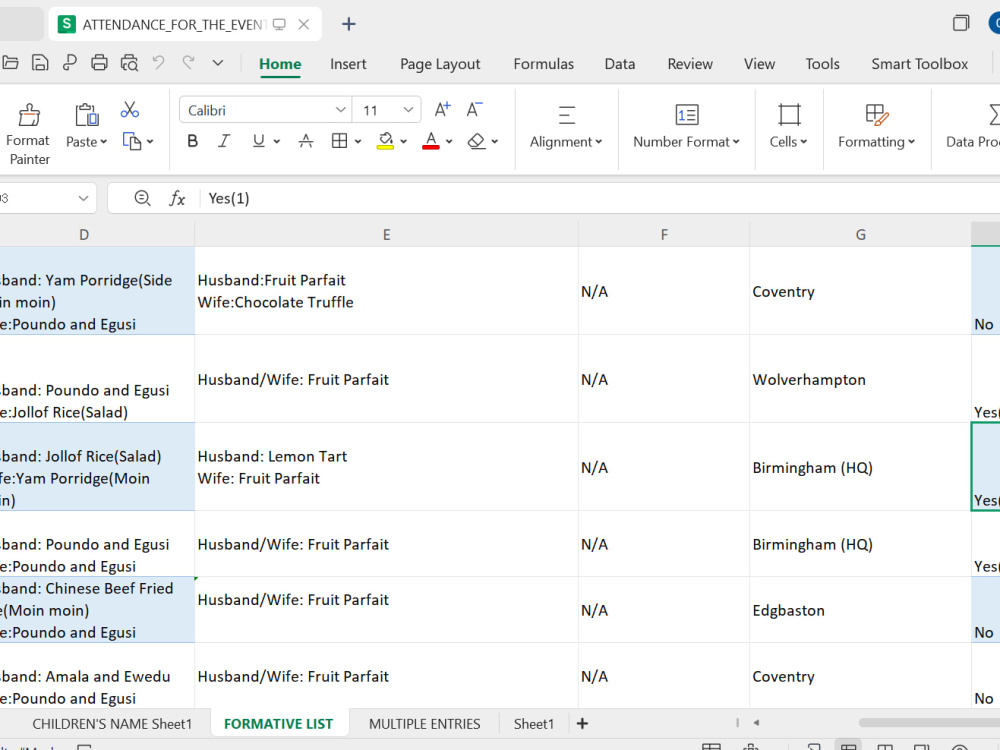Switch to the Smart Toolbox tab
The width and height of the screenshot is (1000, 750).
coord(920,64)
